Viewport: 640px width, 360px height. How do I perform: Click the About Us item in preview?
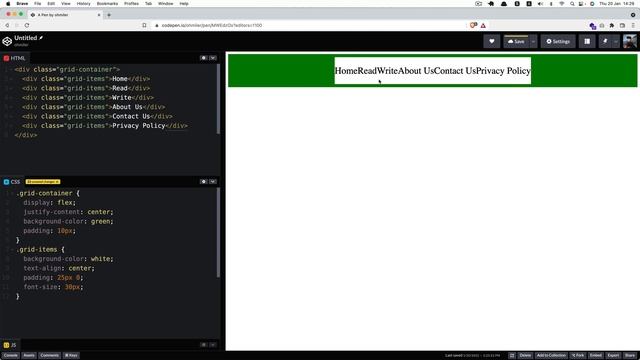click(x=416, y=71)
